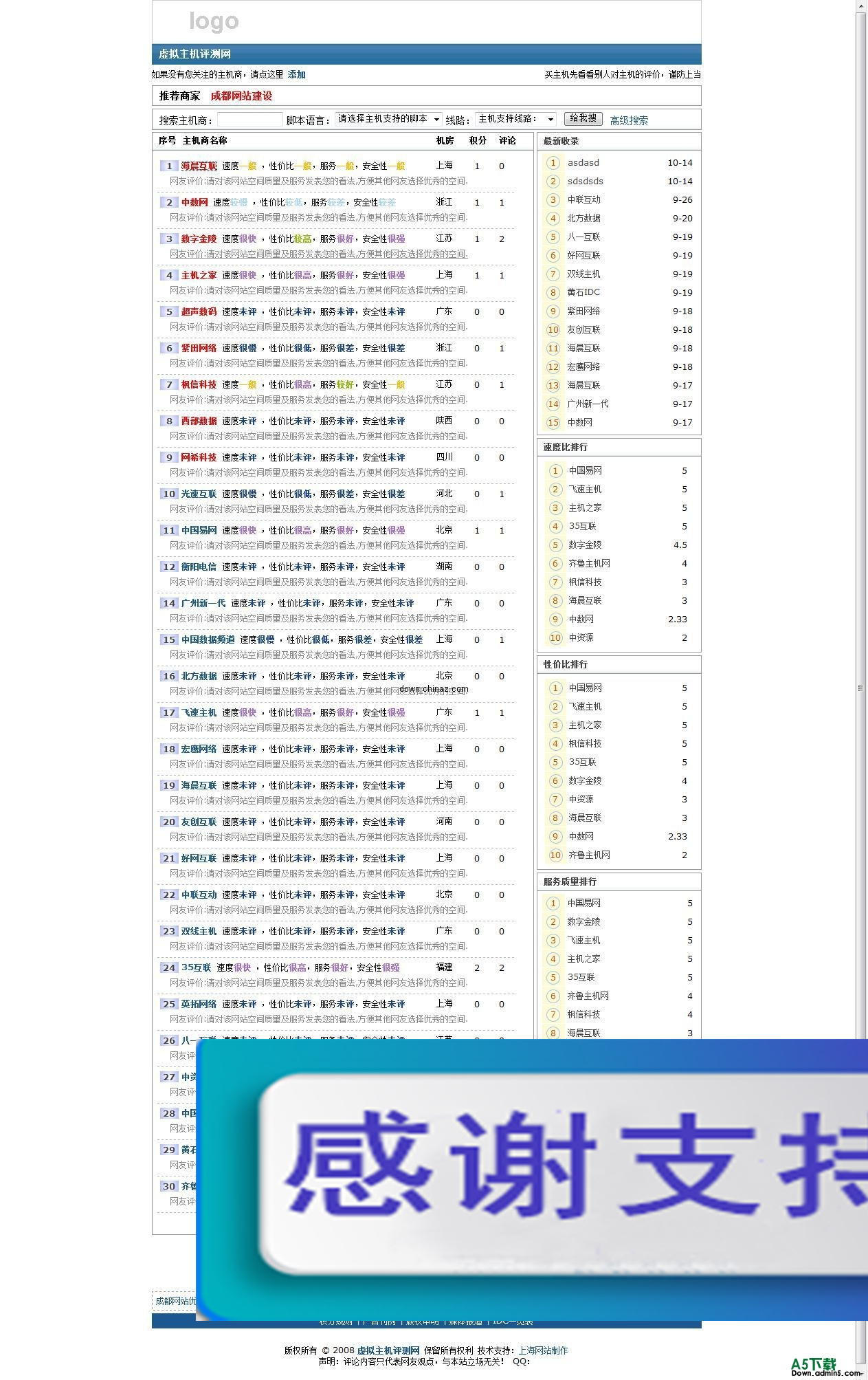Viewport: 868px width, 1380px height.
Task: Open 双线主机 in 最新收录 list
Action: tap(583, 274)
